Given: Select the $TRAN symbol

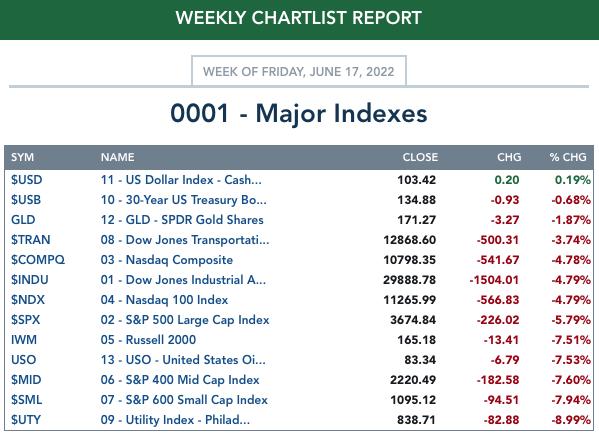Looking at the screenshot, I should 31,240.
